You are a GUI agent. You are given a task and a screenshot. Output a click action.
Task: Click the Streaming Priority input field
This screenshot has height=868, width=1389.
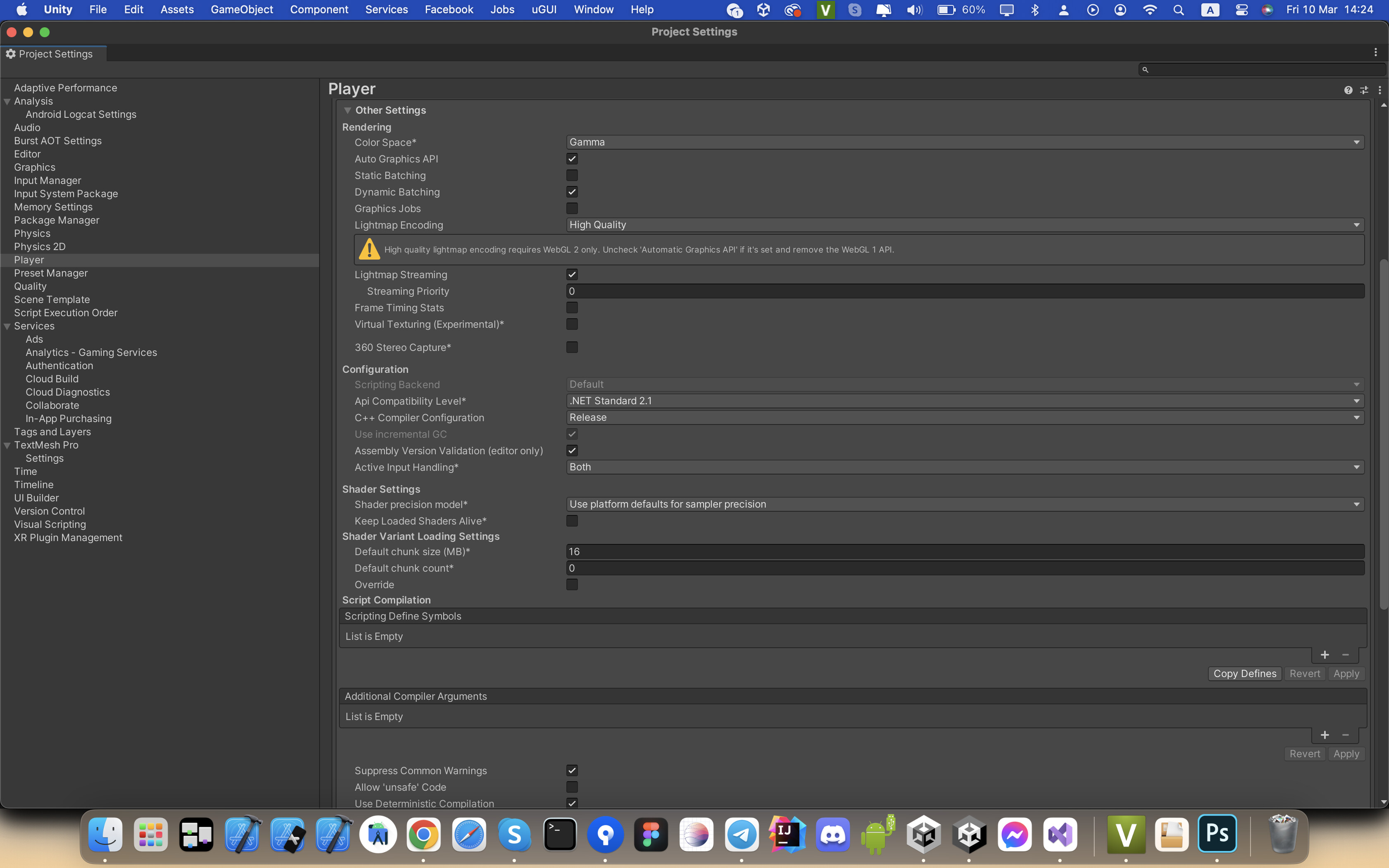964,291
